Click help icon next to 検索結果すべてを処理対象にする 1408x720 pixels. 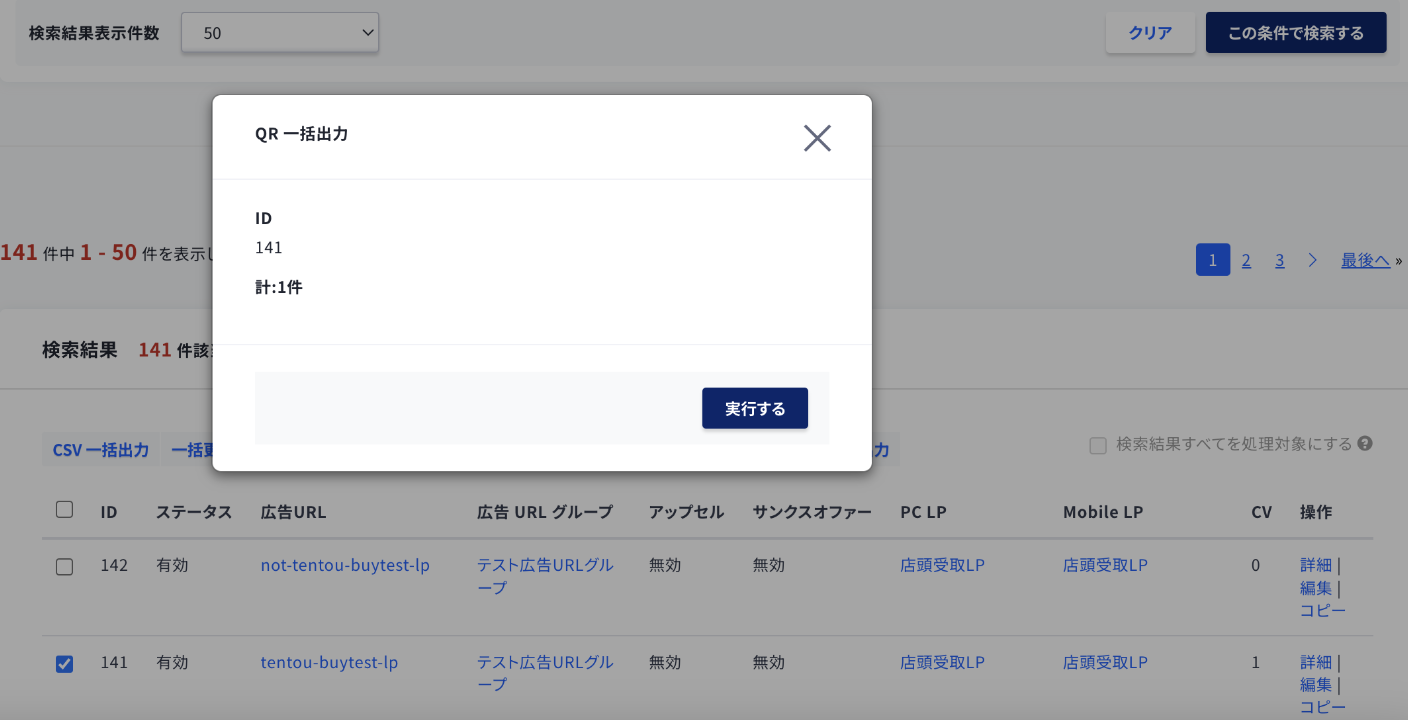point(1365,443)
